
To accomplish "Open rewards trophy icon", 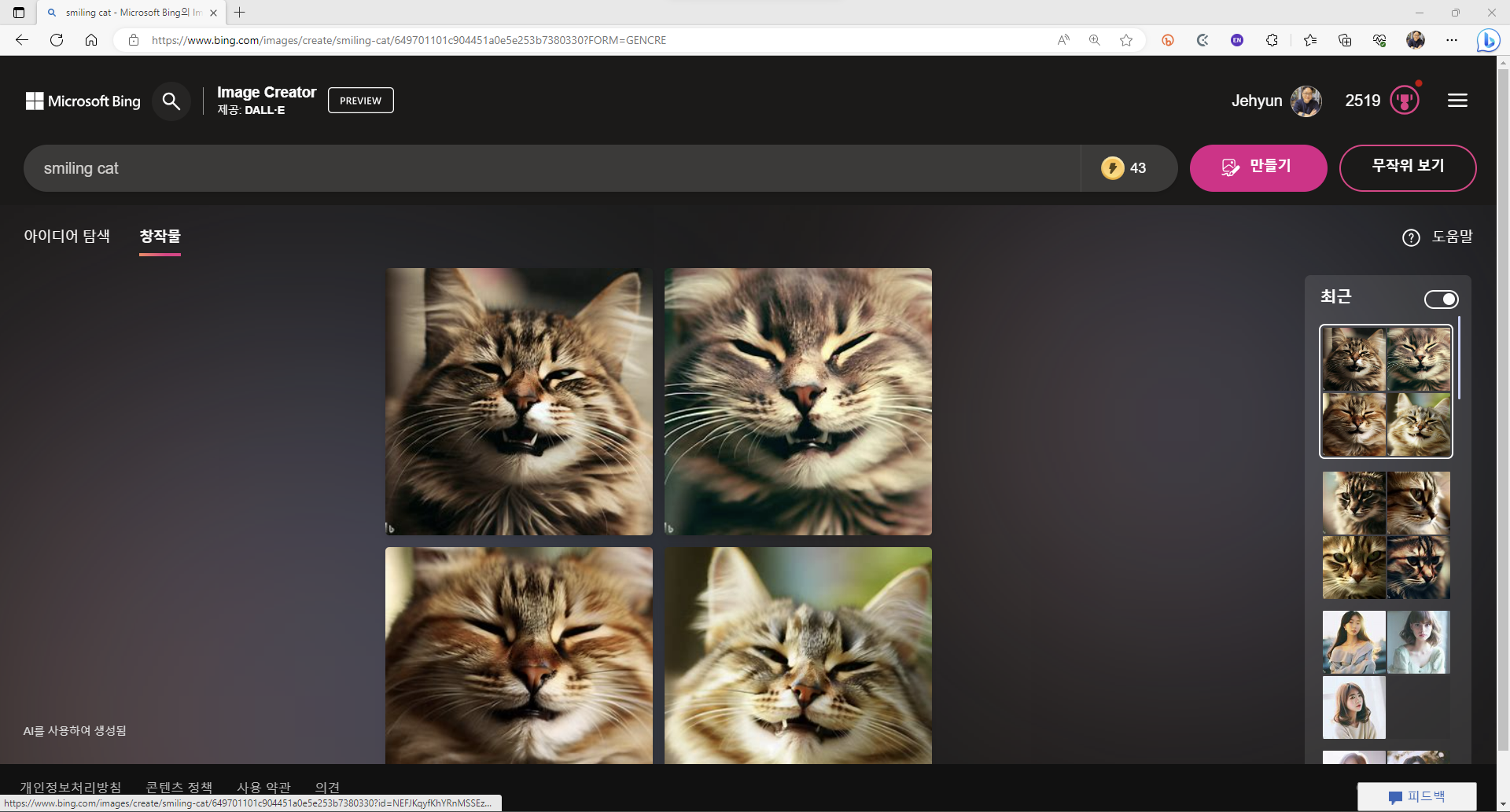I will click(1405, 101).
